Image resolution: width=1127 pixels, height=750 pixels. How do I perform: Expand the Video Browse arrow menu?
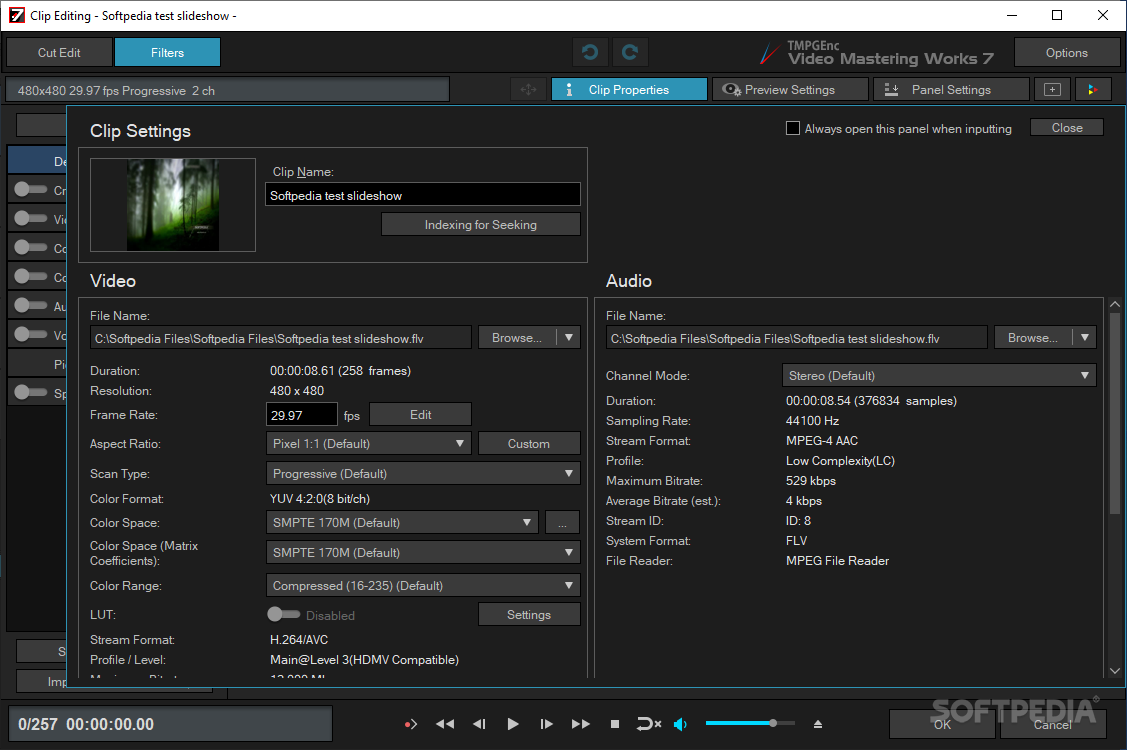tap(569, 337)
